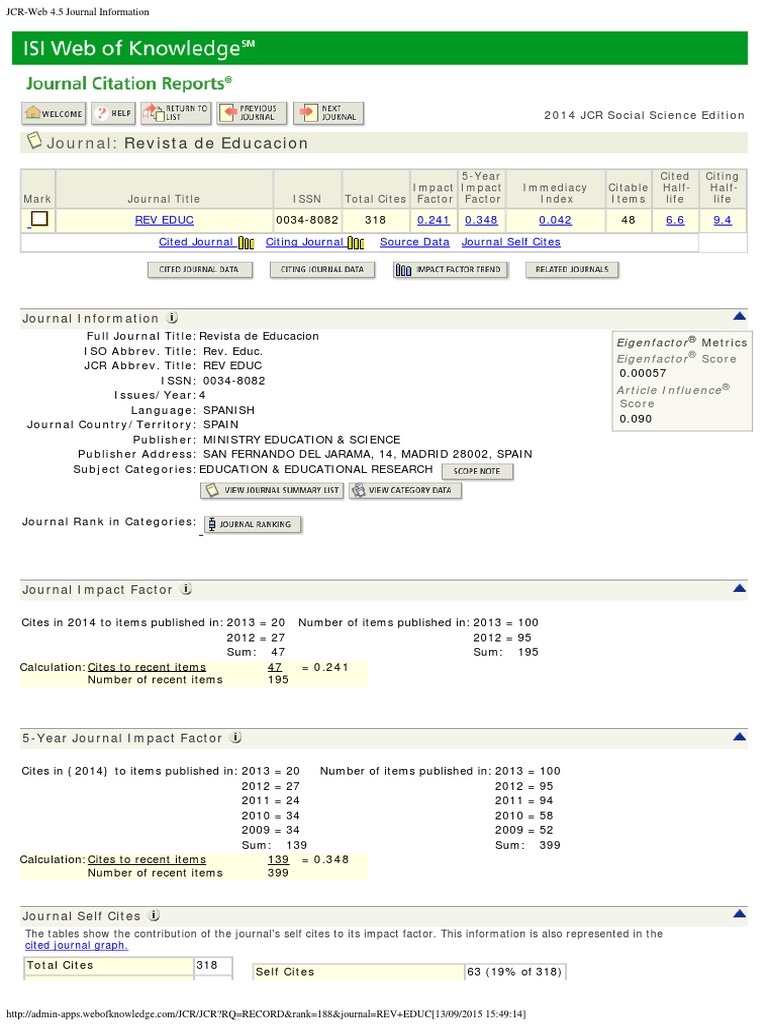768x1024 pixels.
Task: Click 5-Year Impact Factor value 0.348
Action: click(x=481, y=221)
